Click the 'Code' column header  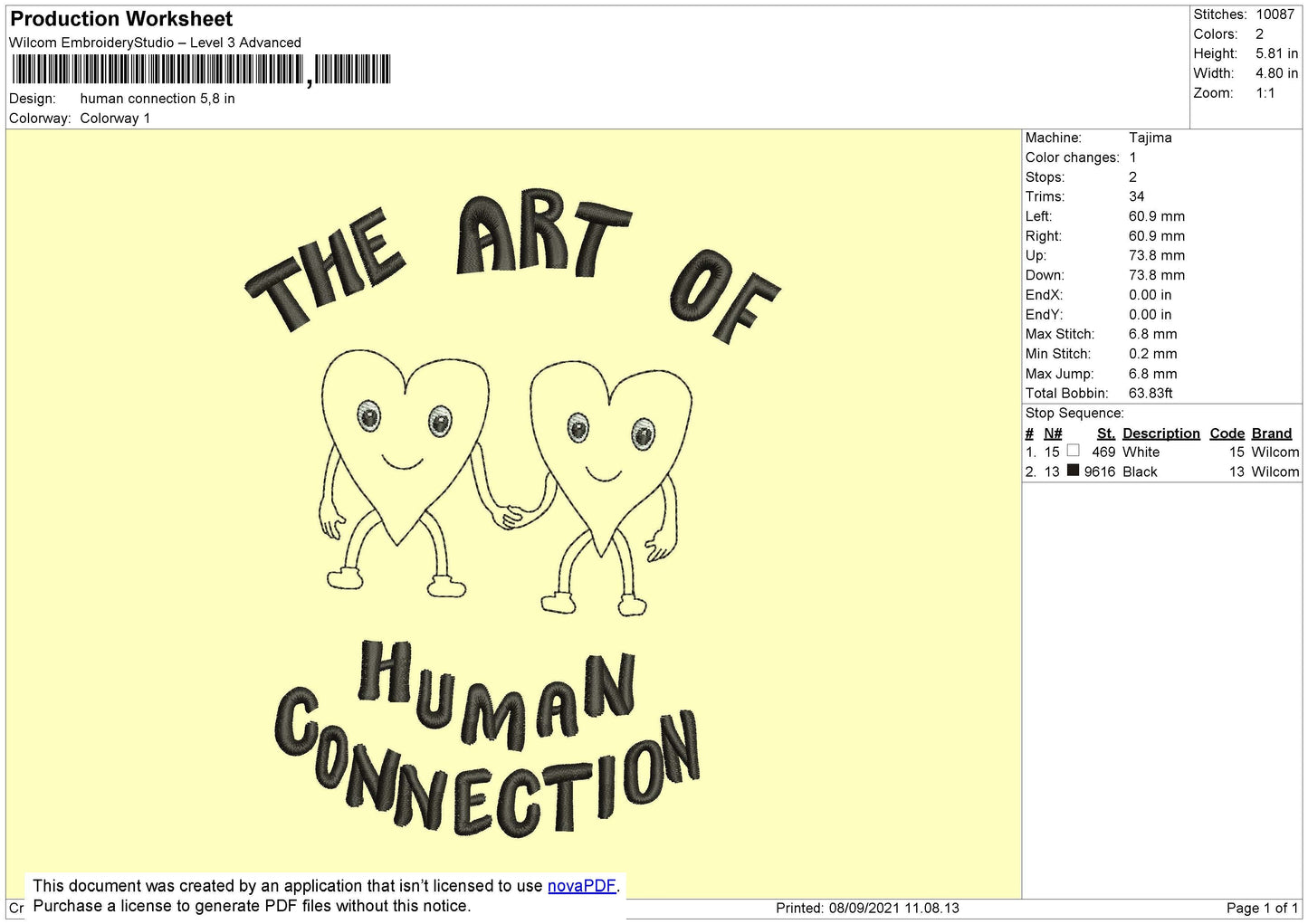coord(1227,433)
